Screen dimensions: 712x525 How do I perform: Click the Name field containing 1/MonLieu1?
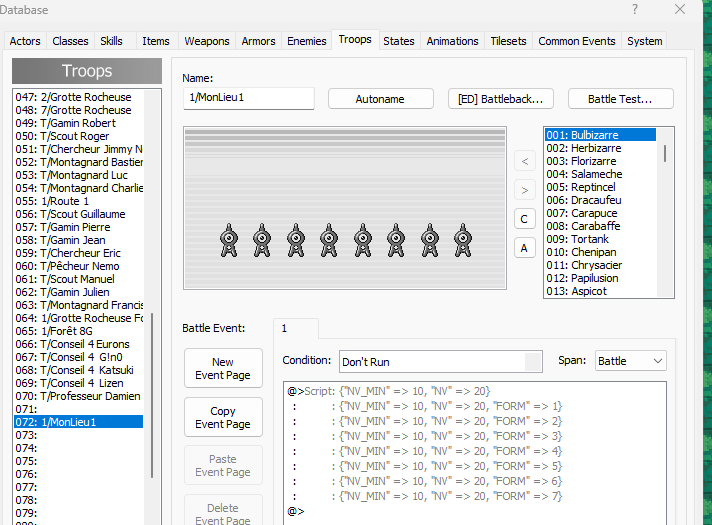point(248,98)
